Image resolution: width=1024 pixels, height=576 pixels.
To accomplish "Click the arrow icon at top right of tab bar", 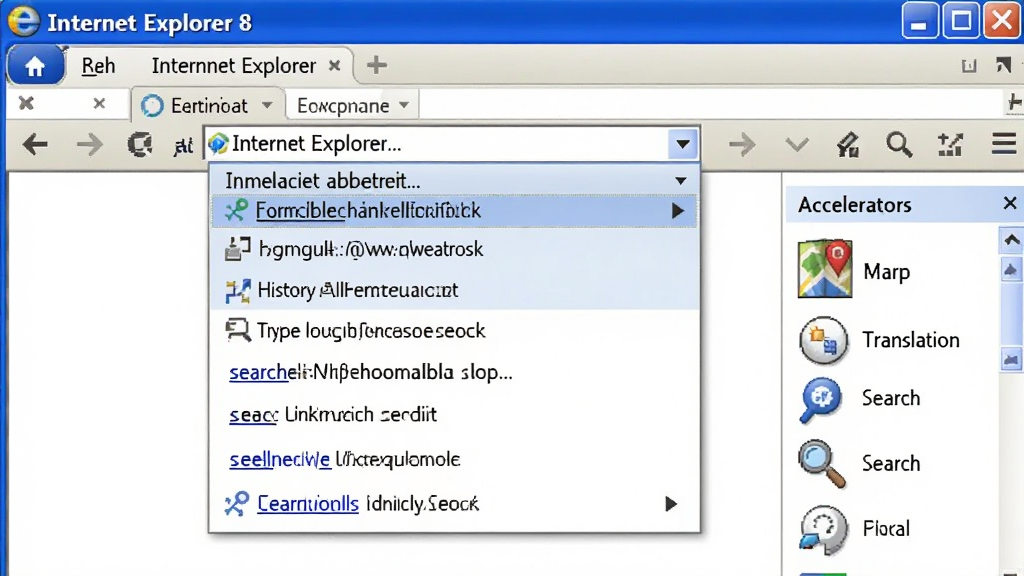I will pyautogui.click(x=1003, y=65).
